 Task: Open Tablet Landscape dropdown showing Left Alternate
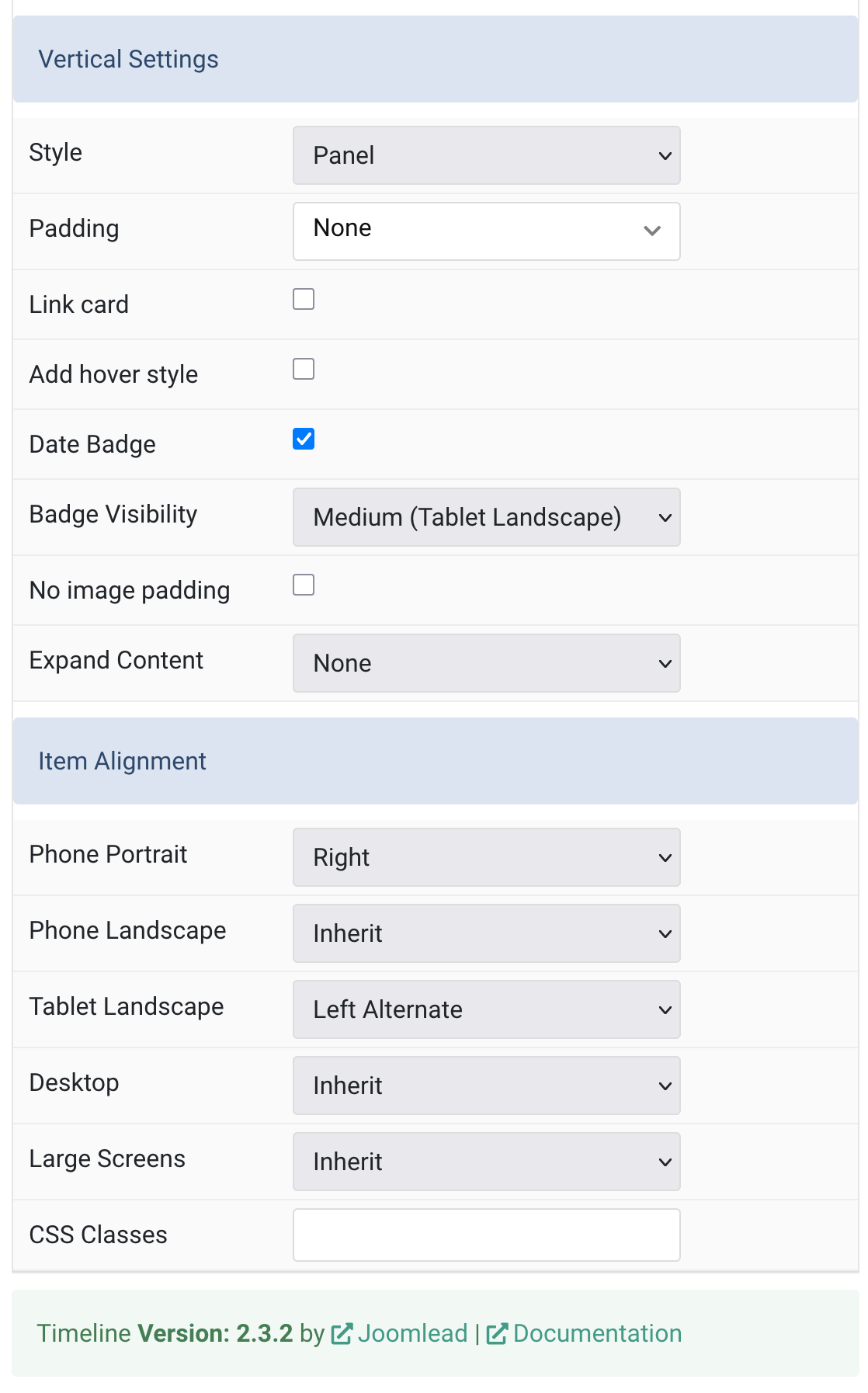(x=487, y=1009)
